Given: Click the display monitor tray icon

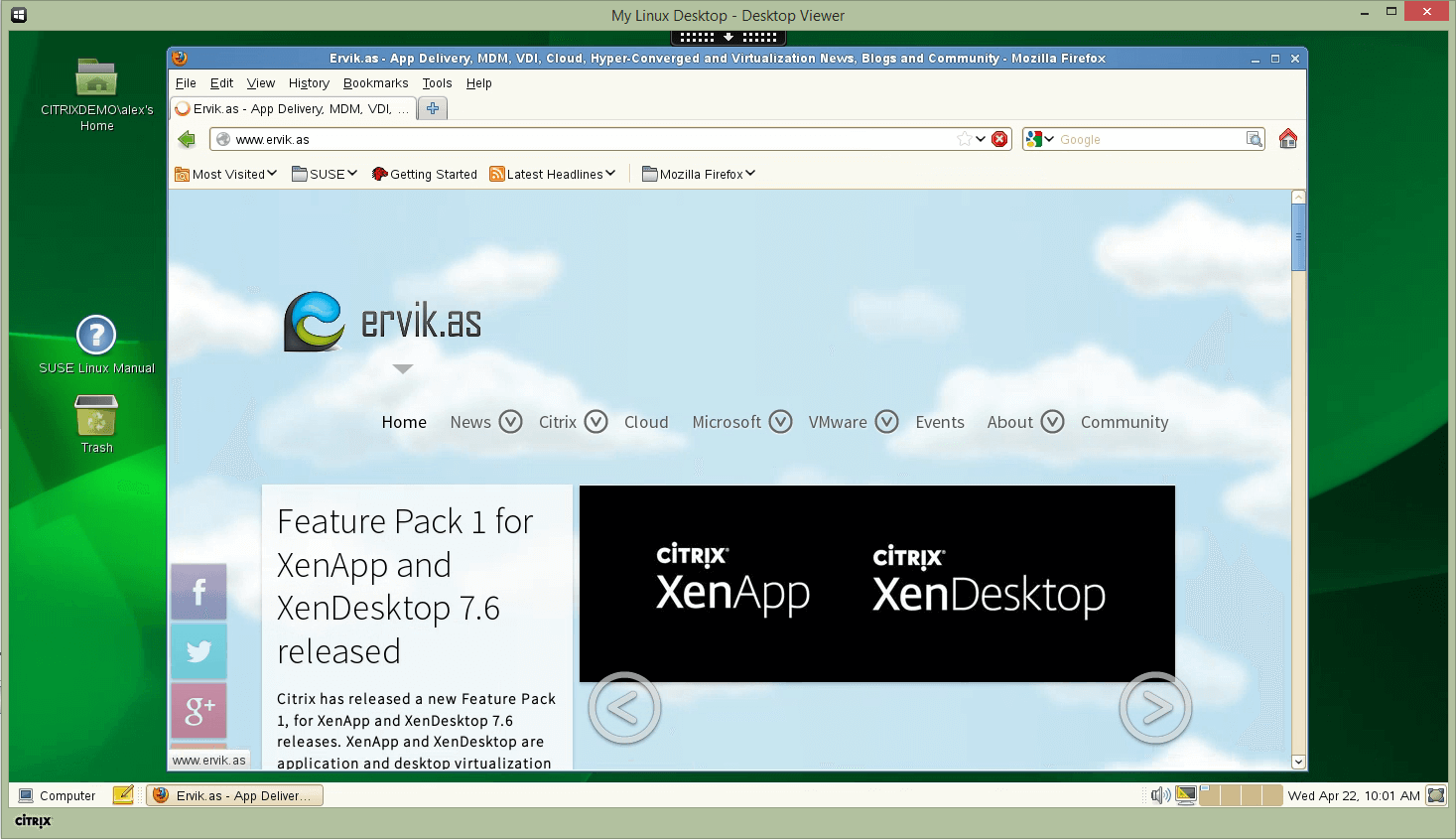Looking at the screenshot, I should coord(1186,795).
